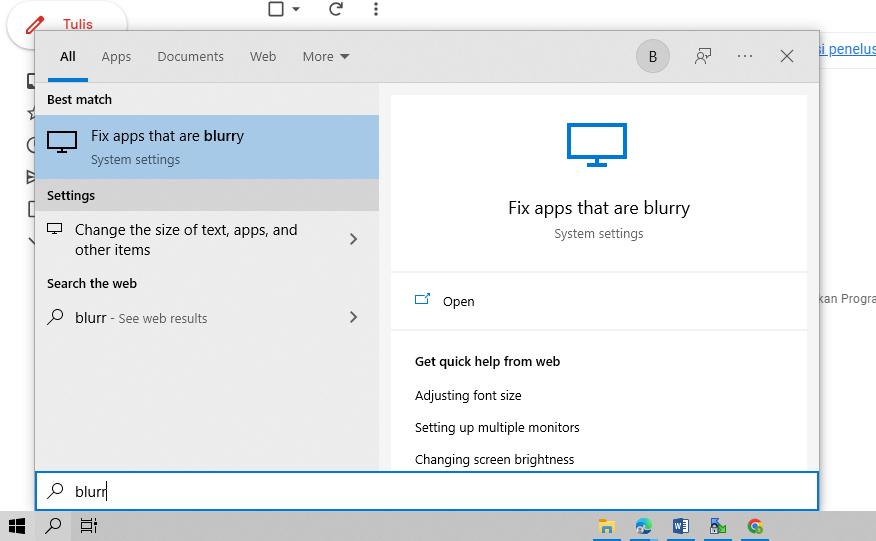This screenshot has width=876, height=541.
Task: Open the three-dot options menu in search panel
Action: pos(745,56)
